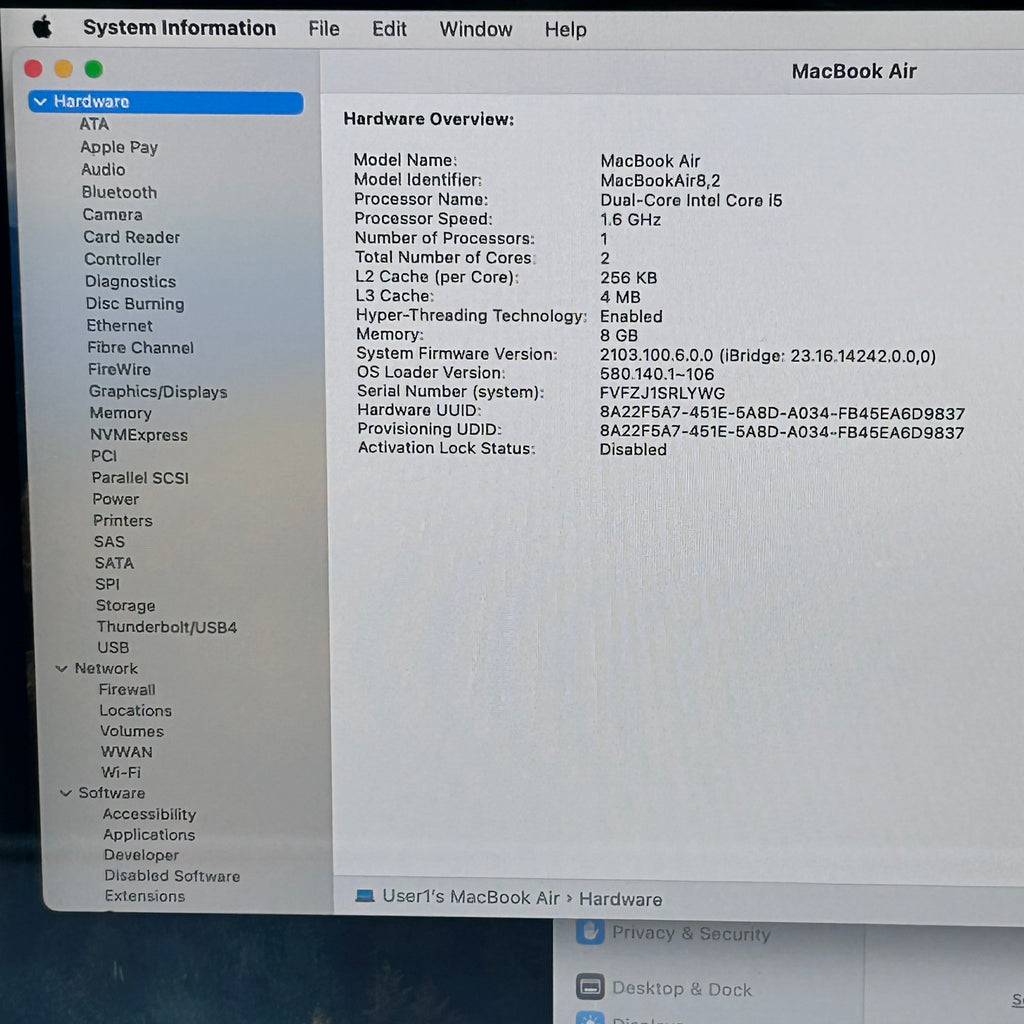This screenshot has width=1024, height=1024.
Task: Select Apple Pay in the sidebar
Action: pos(119,148)
